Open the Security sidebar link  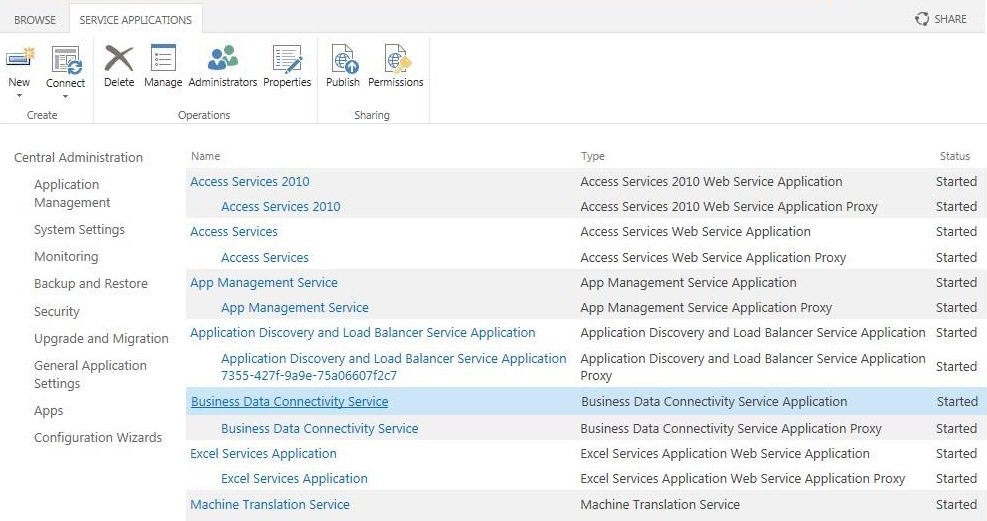click(x=57, y=311)
